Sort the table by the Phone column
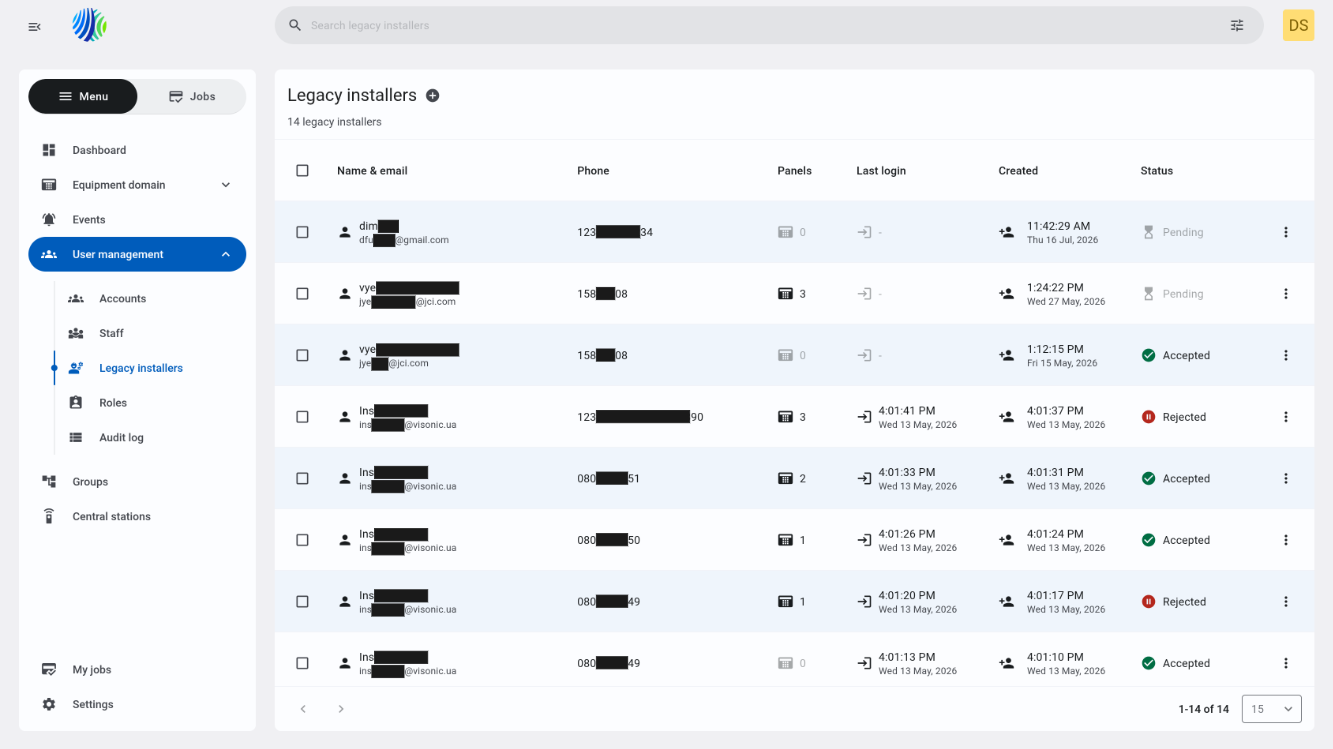1333x749 pixels. 593,171
